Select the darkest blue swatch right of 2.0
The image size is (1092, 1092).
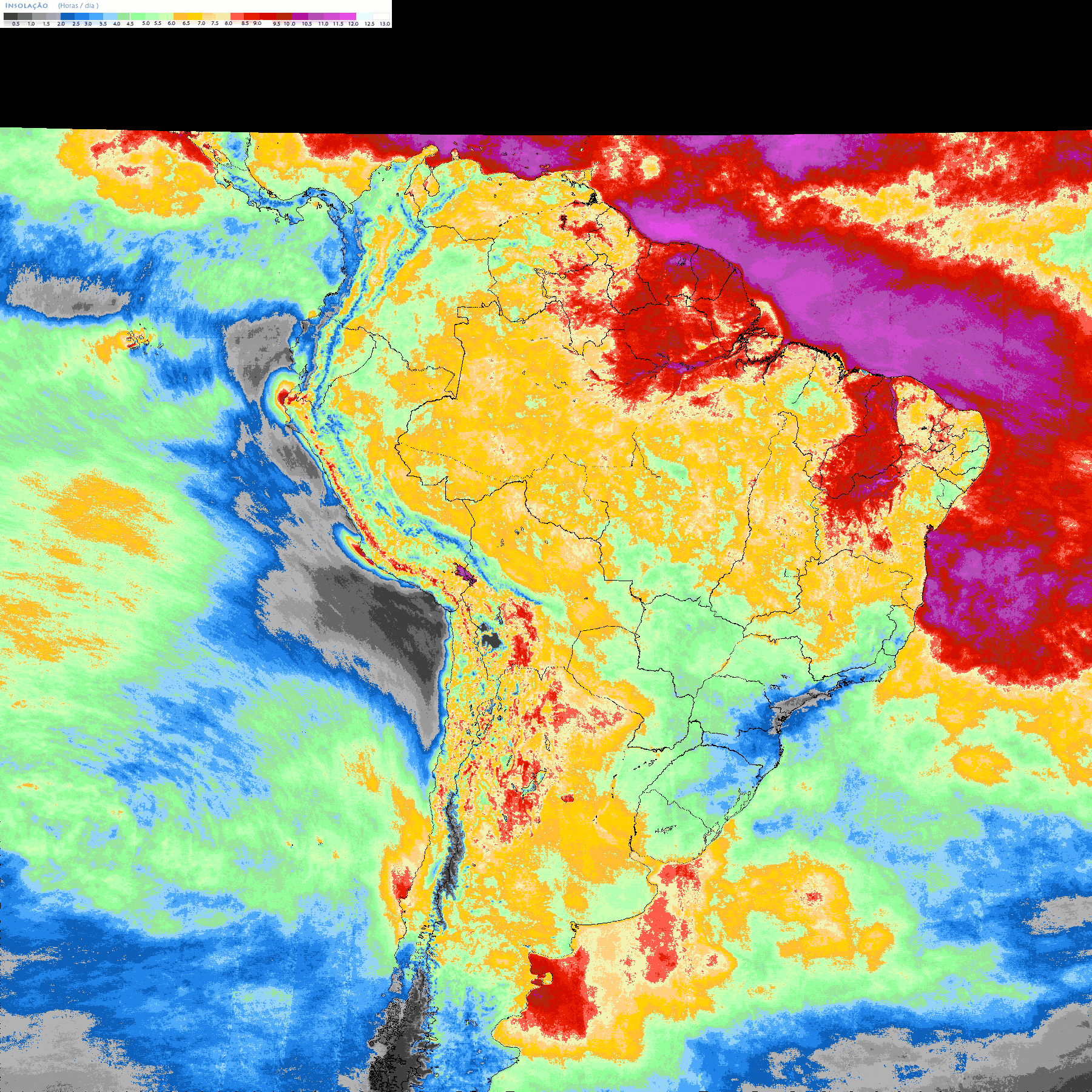67,16
